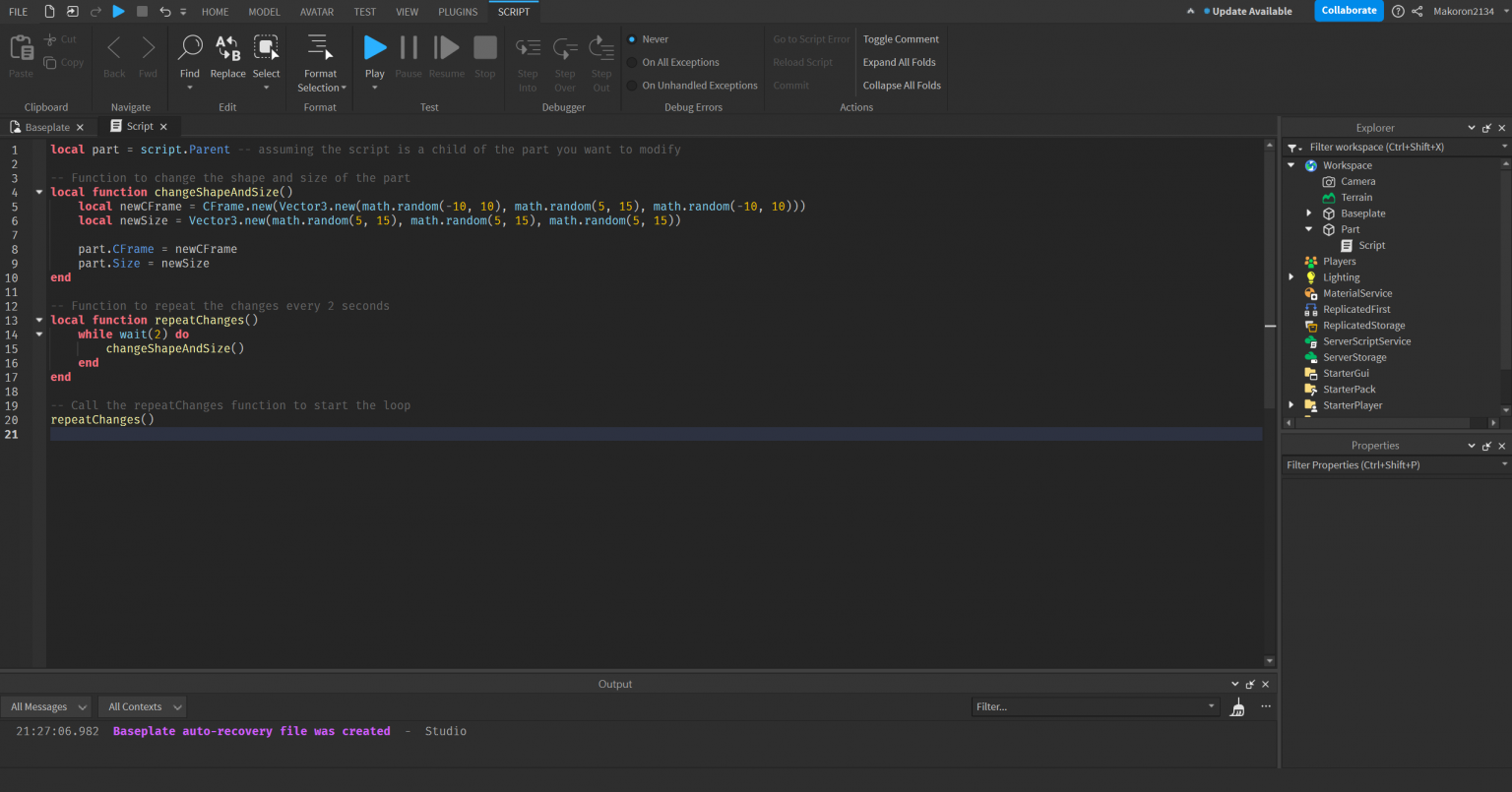Image resolution: width=1512 pixels, height=792 pixels.
Task: Open the All Messages dropdown in Output
Action: (45, 706)
